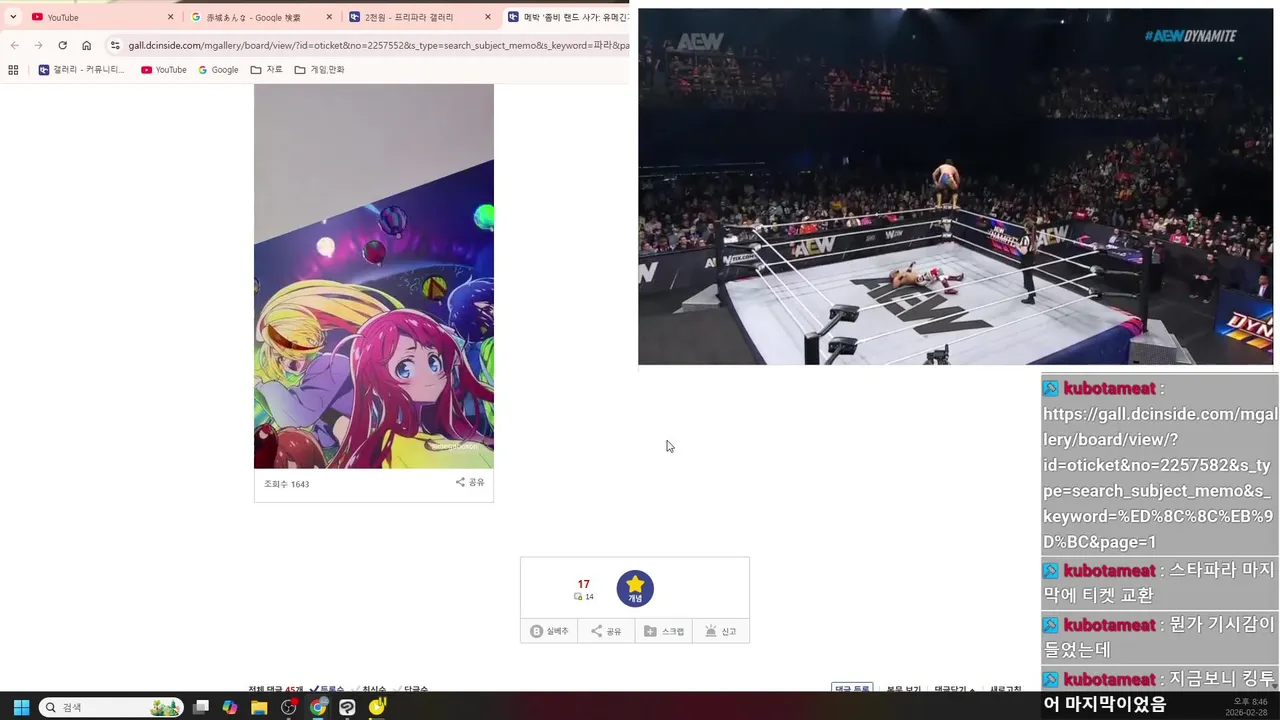Click the 스크랩 button
1280x720 pixels.
coord(664,631)
